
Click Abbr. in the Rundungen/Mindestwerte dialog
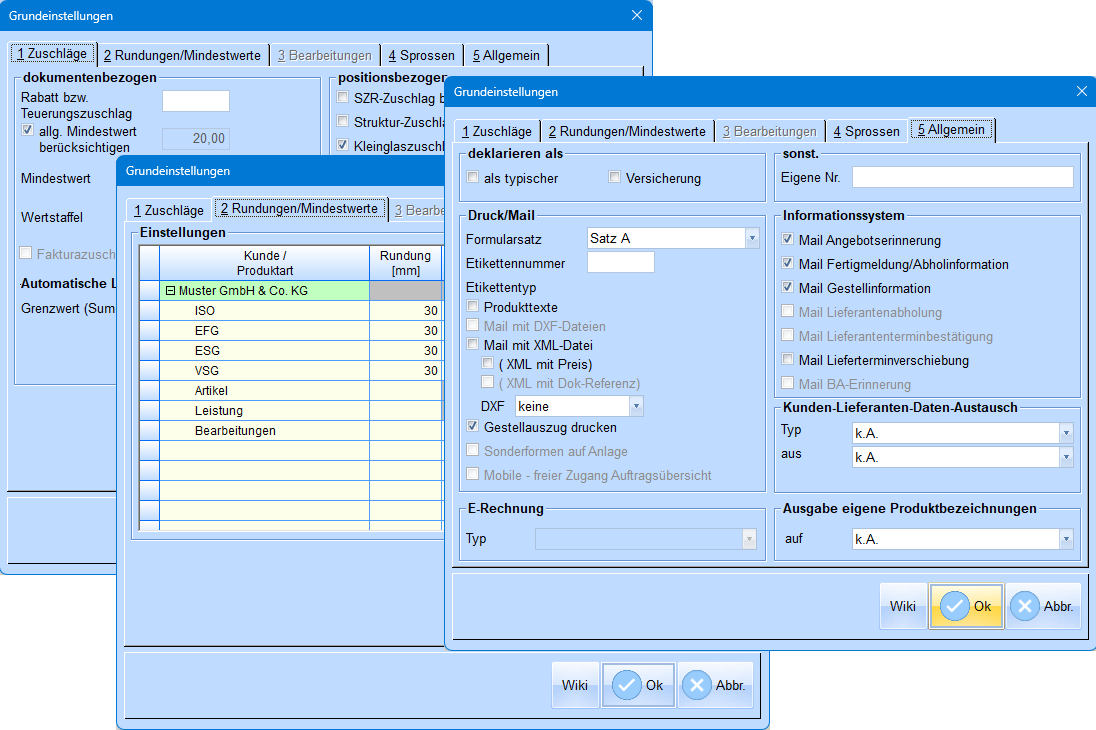pos(715,685)
